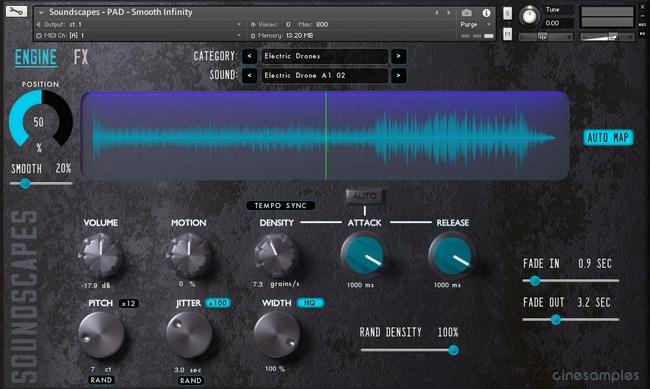650x389 pixels.
Task: Open the Purge dropdown menu
Action: 476,24
